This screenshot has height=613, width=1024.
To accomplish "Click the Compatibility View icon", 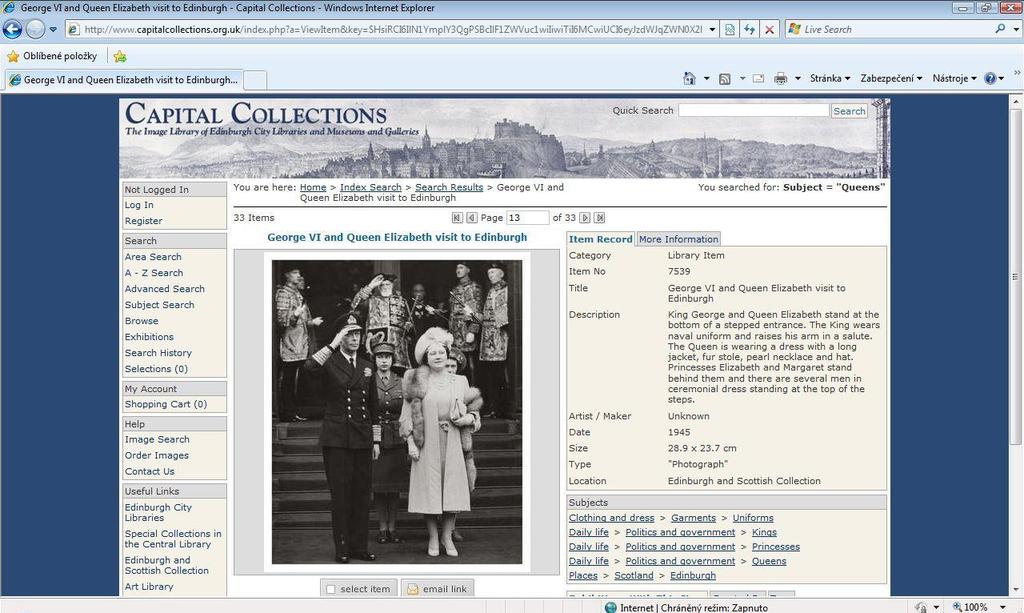I will tap(730, 29).
